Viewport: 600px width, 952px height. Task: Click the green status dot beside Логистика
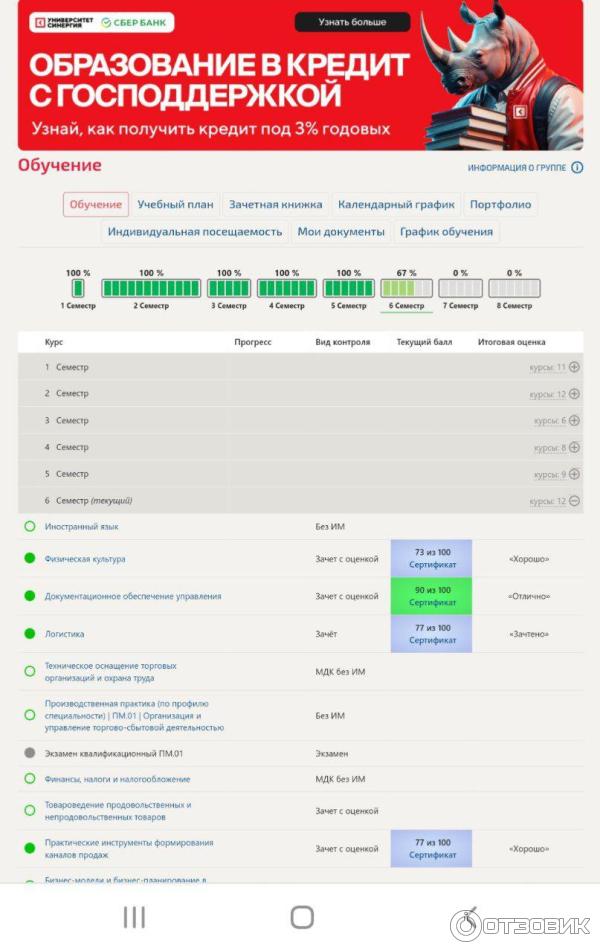[x=30, y=634]
